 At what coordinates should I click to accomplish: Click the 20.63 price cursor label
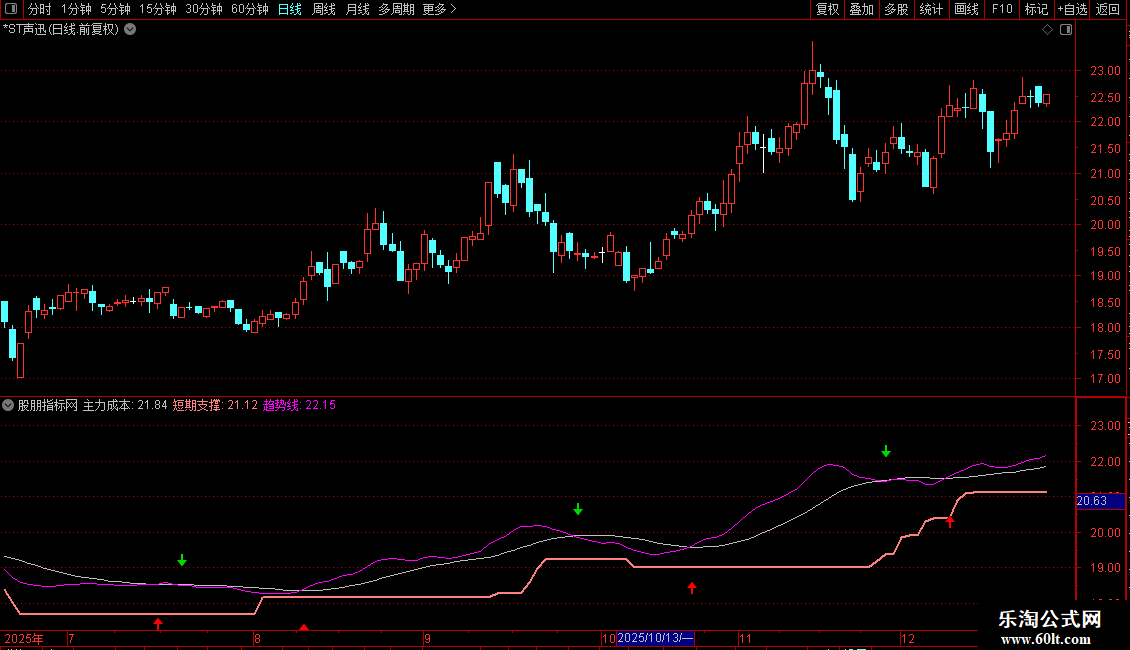tap(1100, 501)
